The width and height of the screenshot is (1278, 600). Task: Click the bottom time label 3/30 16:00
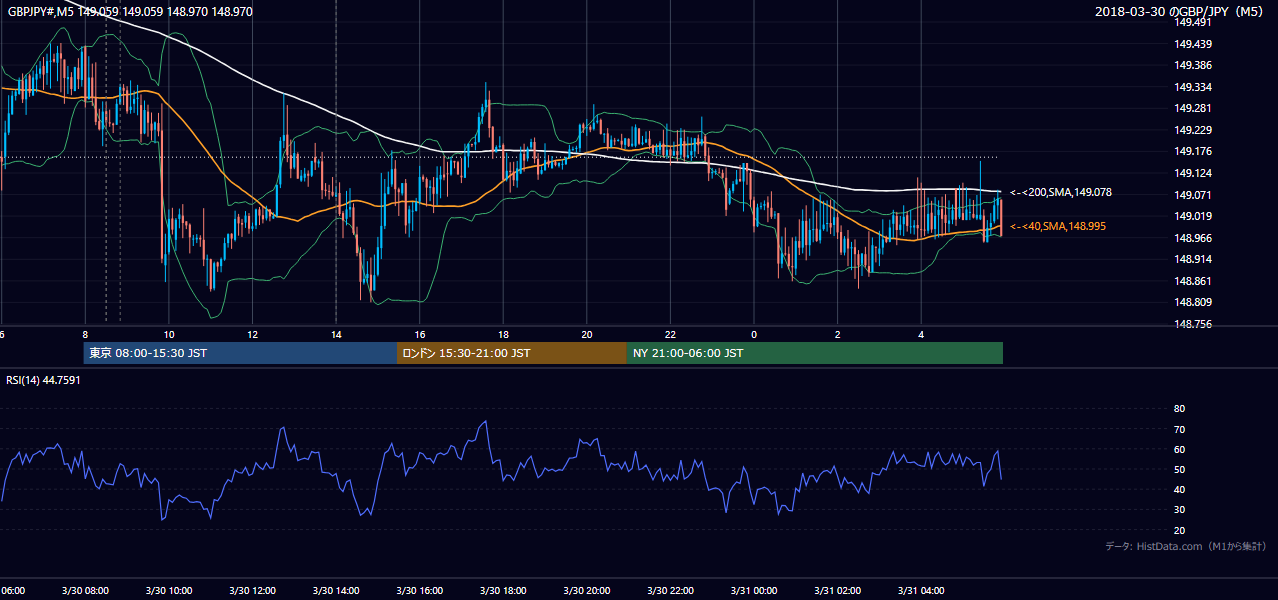click(x=419, y=591)
